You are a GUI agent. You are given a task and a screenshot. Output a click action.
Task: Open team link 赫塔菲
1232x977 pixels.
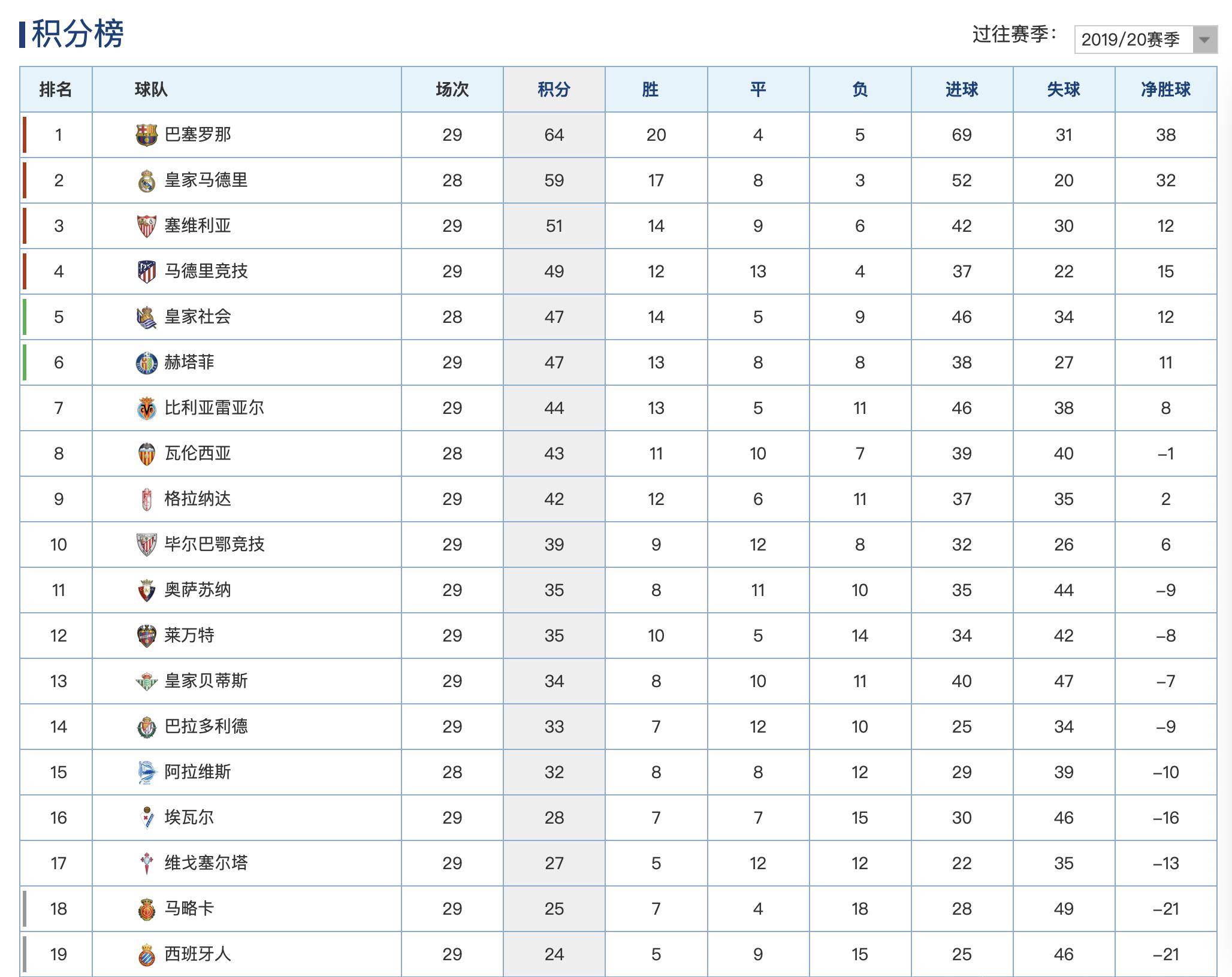tap(189, 362)
